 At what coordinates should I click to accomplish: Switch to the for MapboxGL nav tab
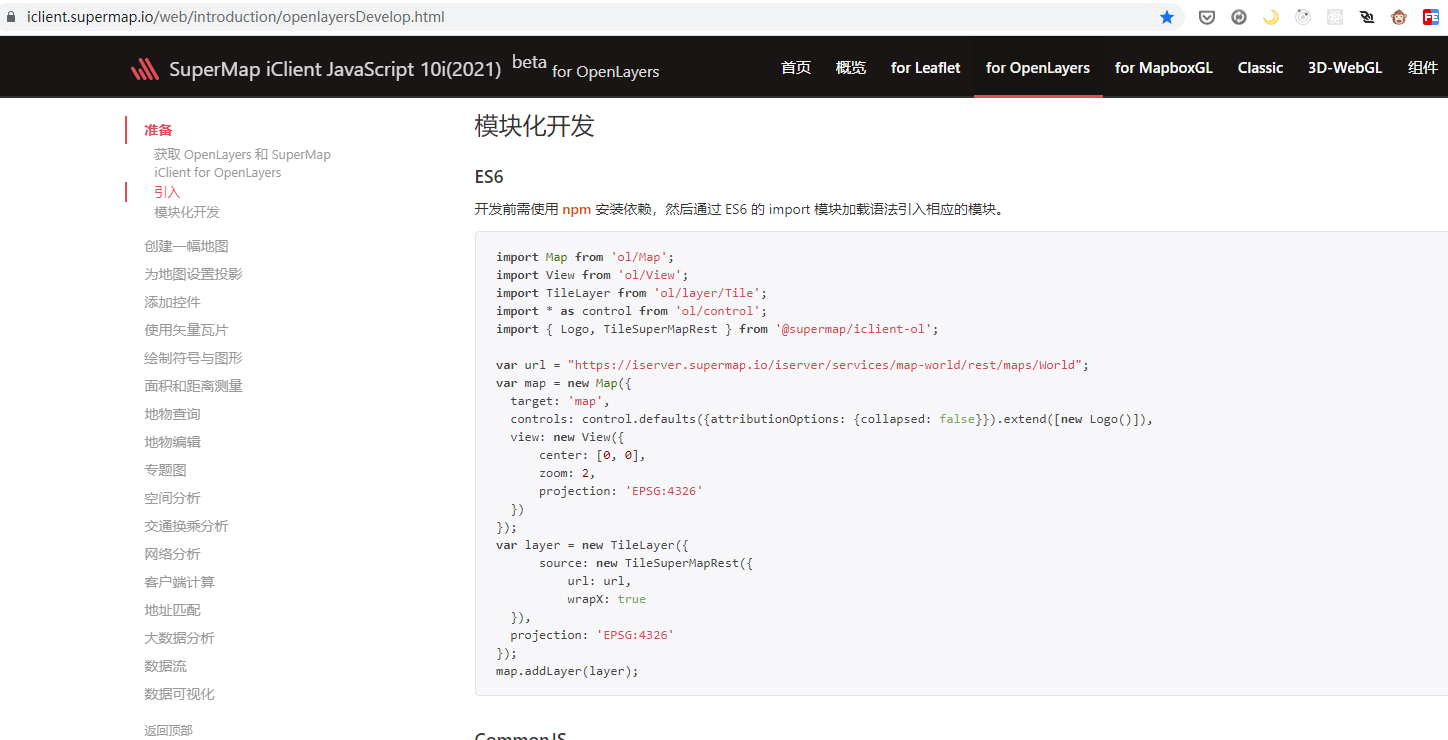tap(1164, 68)
